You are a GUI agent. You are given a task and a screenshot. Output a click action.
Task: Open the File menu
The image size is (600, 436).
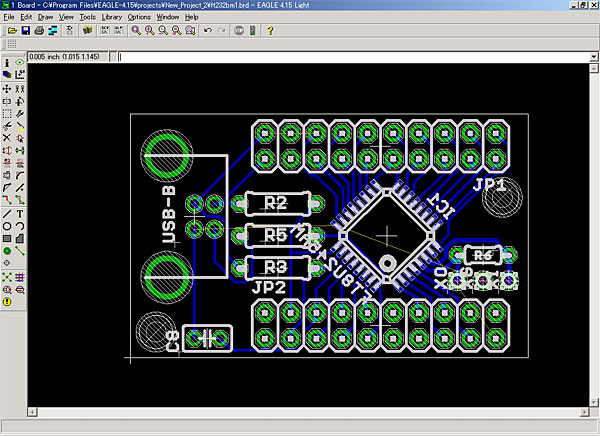tap(9, 17)
